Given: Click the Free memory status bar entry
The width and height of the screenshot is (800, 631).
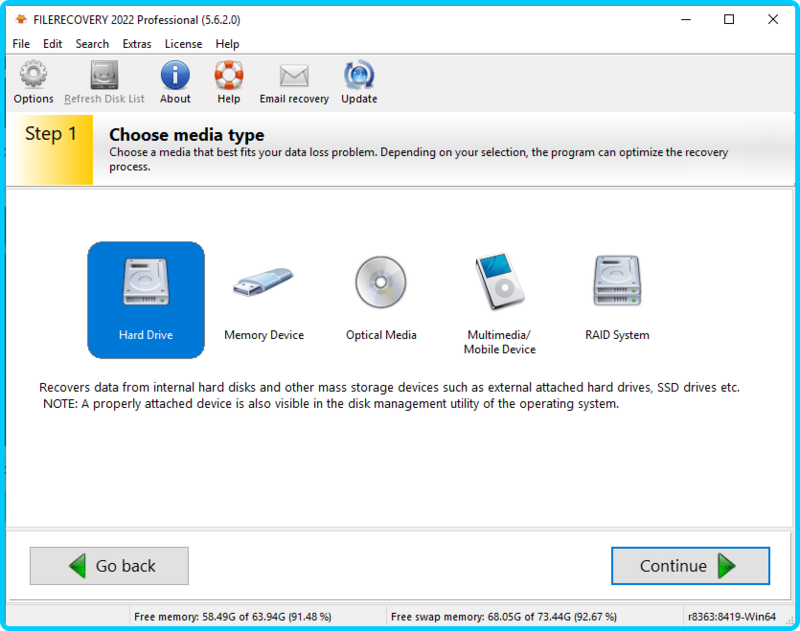Looking at the screenshot, I should click(233, 617).
